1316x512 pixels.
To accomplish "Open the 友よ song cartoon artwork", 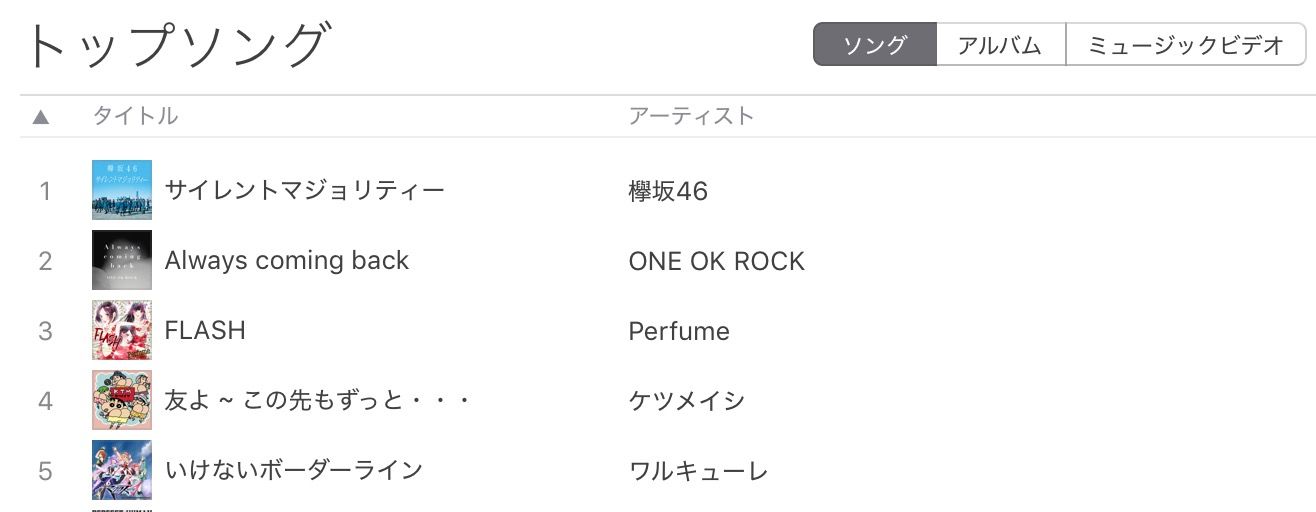I will pos(122,400).
